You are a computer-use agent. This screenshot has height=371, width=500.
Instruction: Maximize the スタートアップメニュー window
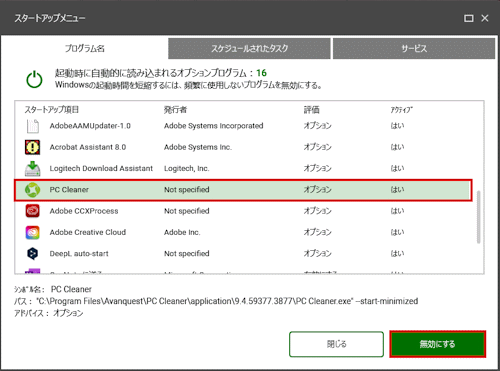tap(469, 18)
